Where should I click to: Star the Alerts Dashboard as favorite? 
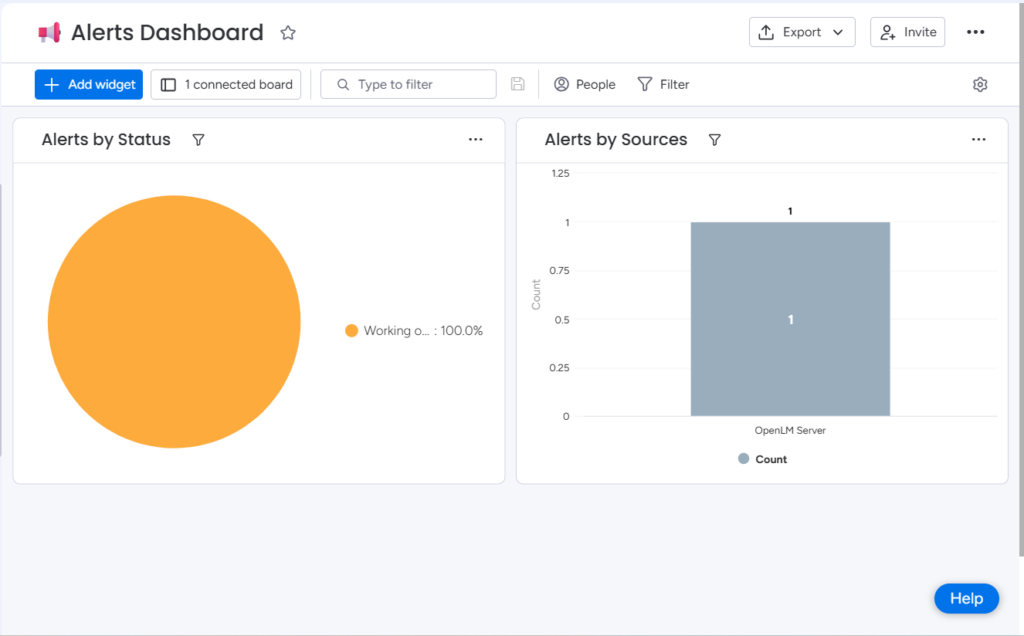coord(288,33)
